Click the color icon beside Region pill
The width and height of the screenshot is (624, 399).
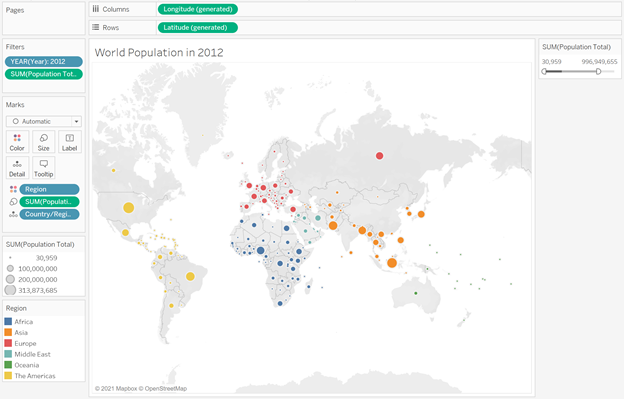click(x=13, y=189)
